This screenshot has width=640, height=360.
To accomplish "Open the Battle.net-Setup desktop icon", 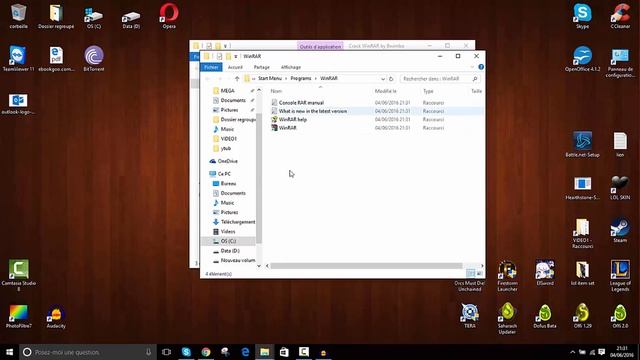I will point(582,144).
